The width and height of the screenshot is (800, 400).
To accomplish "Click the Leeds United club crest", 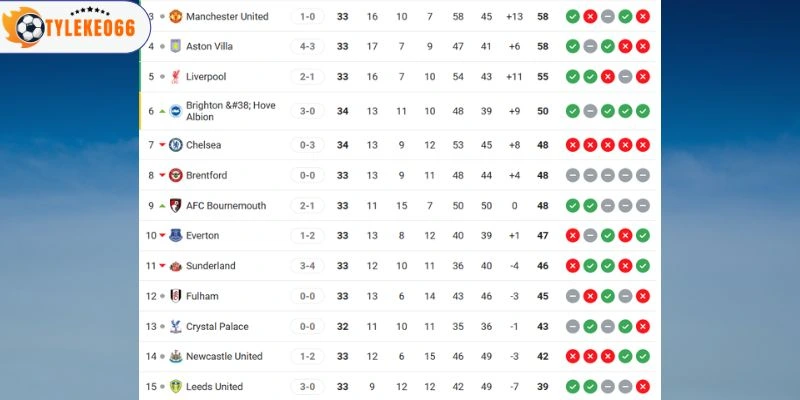I will tap(176, 387).
